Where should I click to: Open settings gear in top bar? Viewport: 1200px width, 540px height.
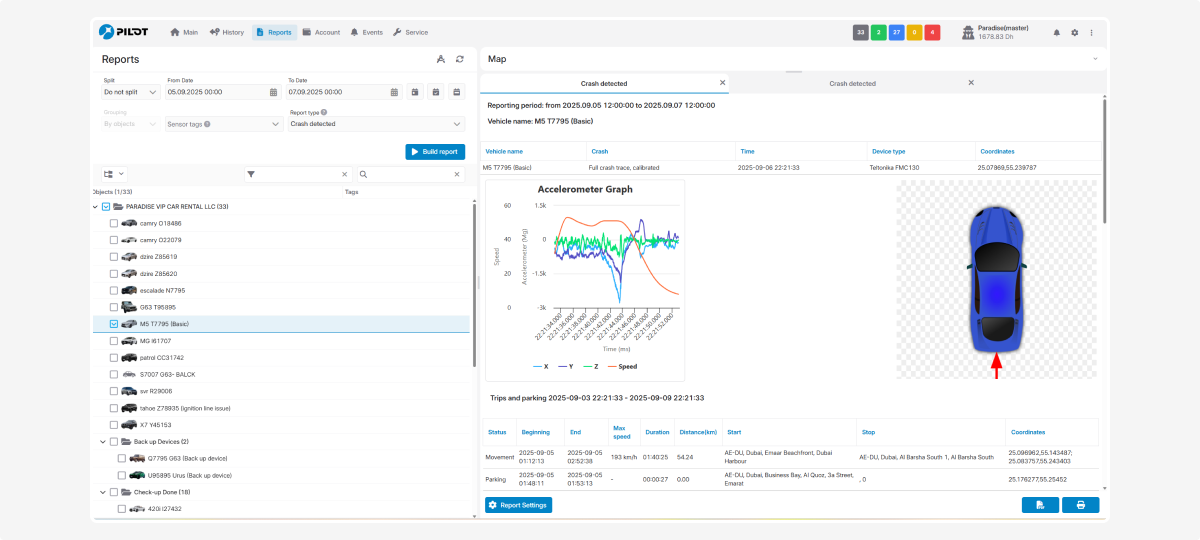[x=1074, y=33]
